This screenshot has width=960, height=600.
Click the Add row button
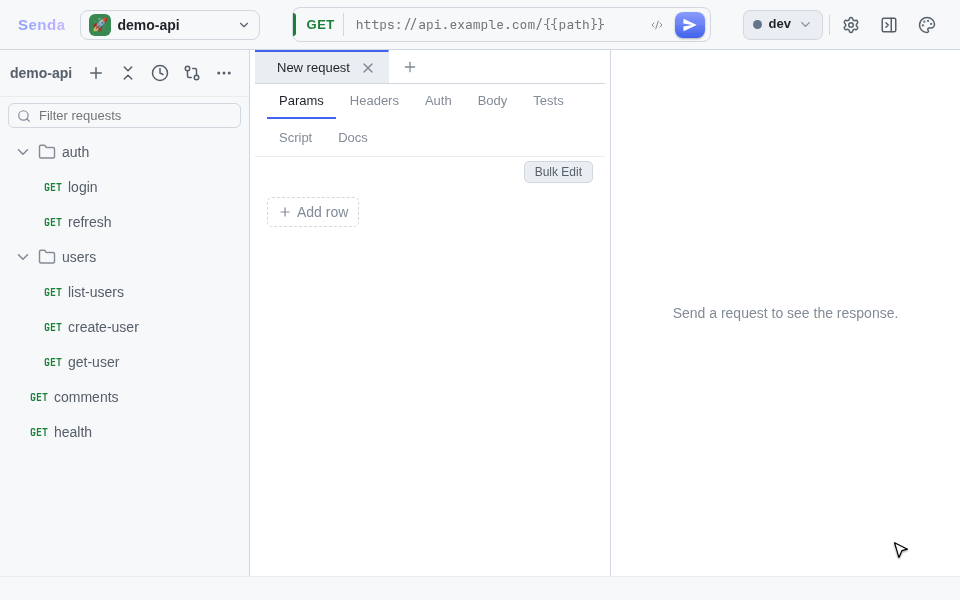[x=313, y=212]
